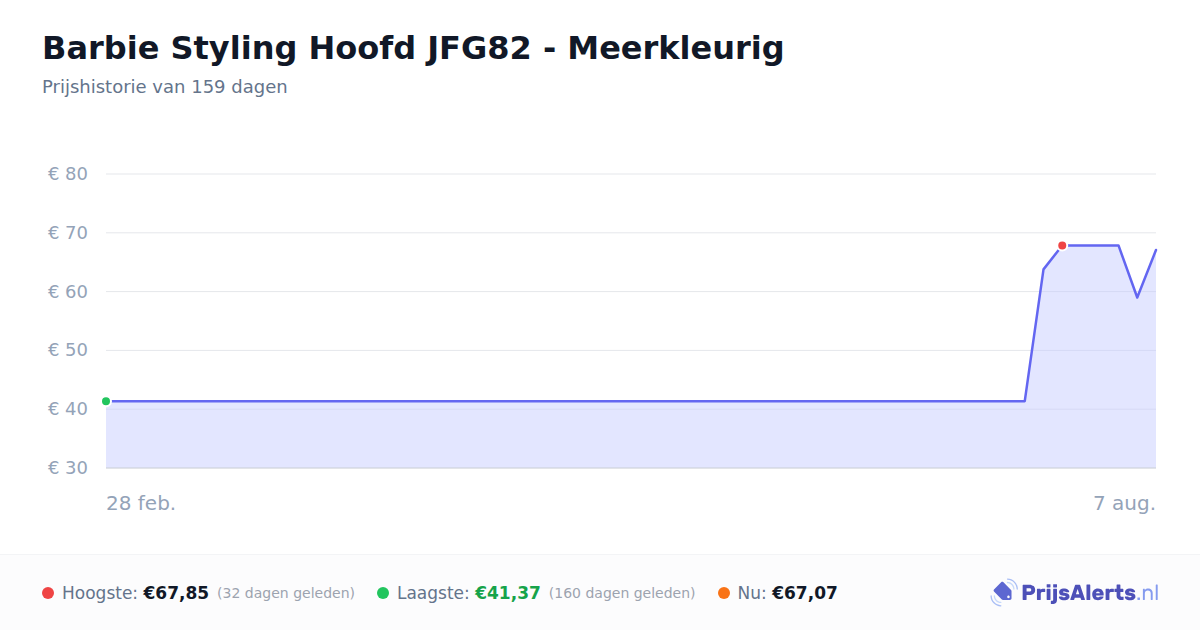Click the € 70 axis label
The width and height of the screenshot is (1200, 630).
point(68,233)
